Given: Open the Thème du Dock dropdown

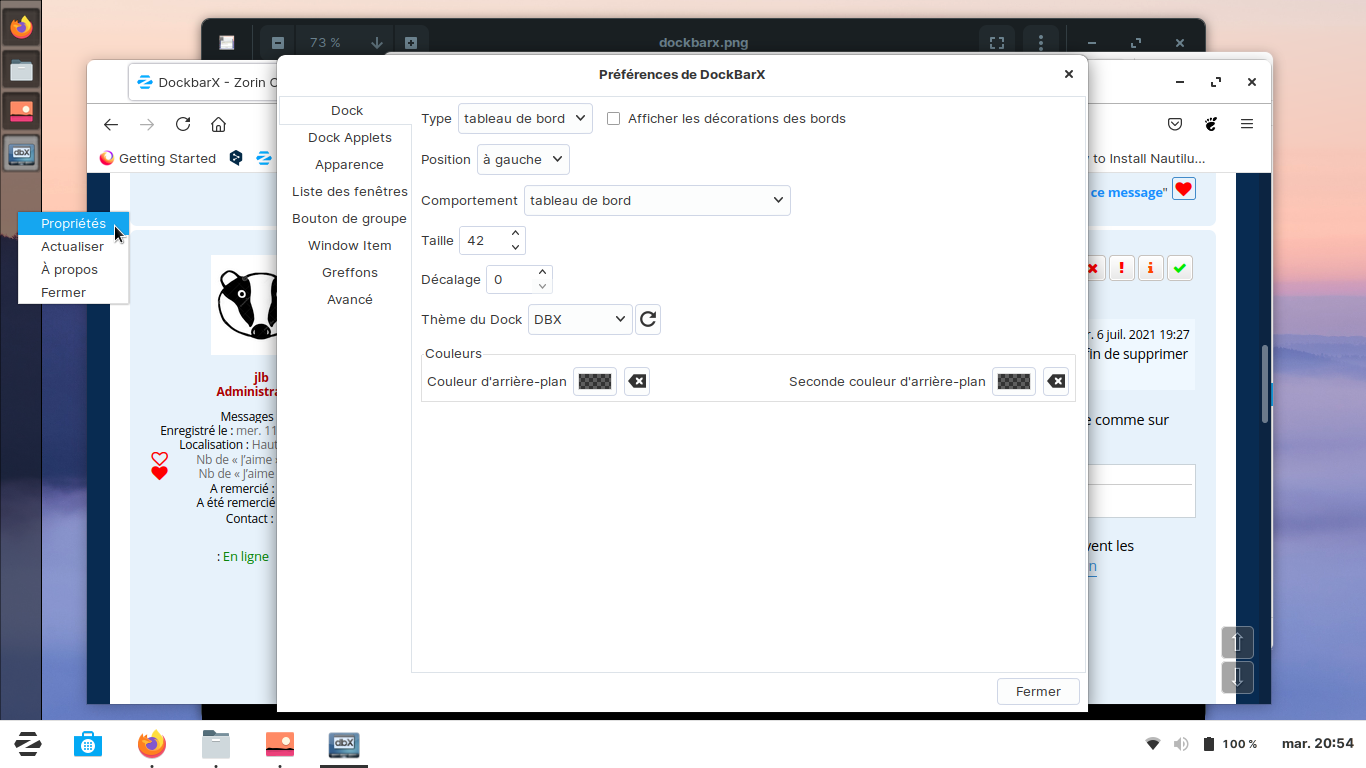Looking at the screenshot, I should (x=580, y=319).
